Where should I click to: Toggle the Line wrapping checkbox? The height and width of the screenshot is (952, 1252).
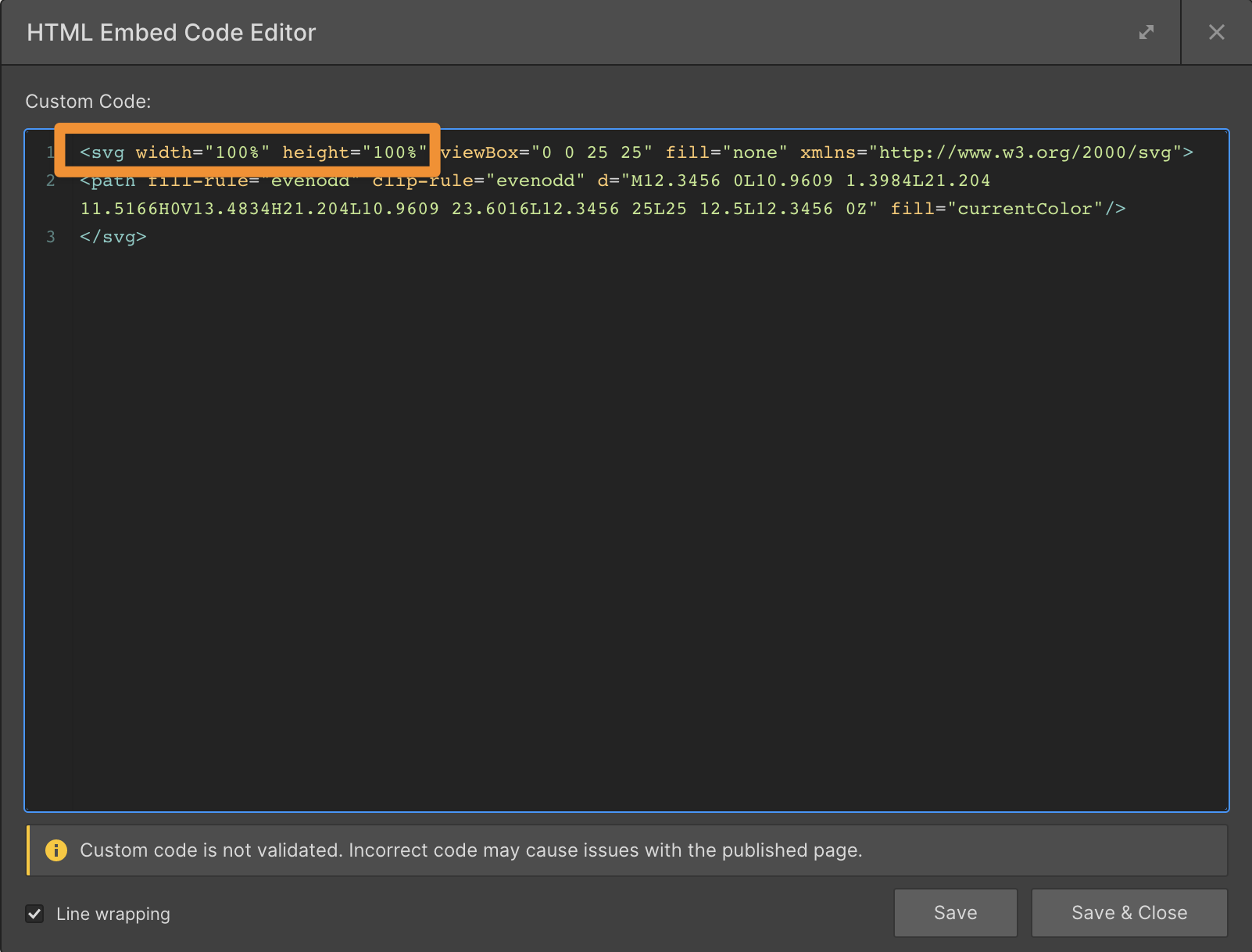(34, 914)
